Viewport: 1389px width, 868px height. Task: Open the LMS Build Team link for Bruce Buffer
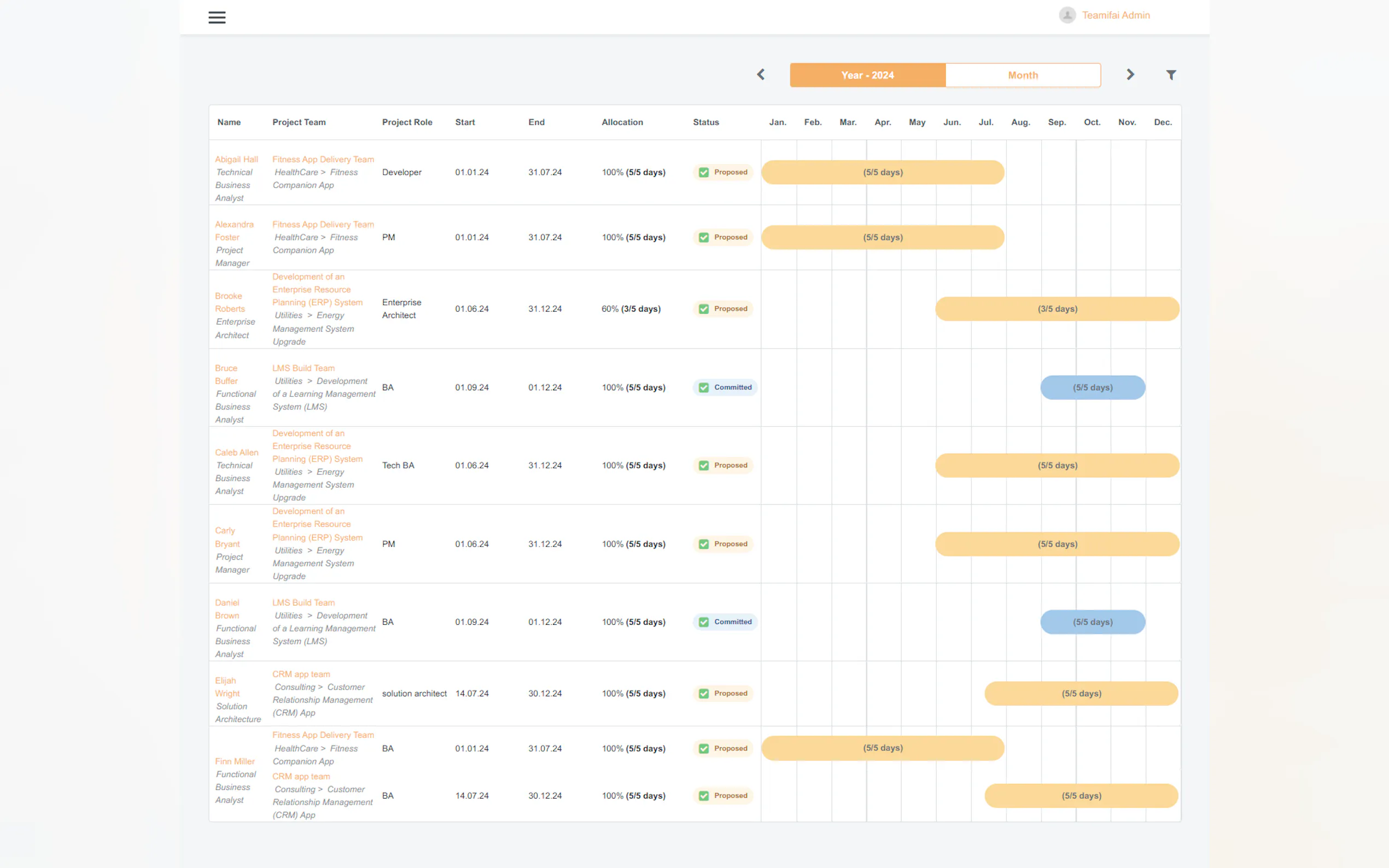[x=303, y=368]
